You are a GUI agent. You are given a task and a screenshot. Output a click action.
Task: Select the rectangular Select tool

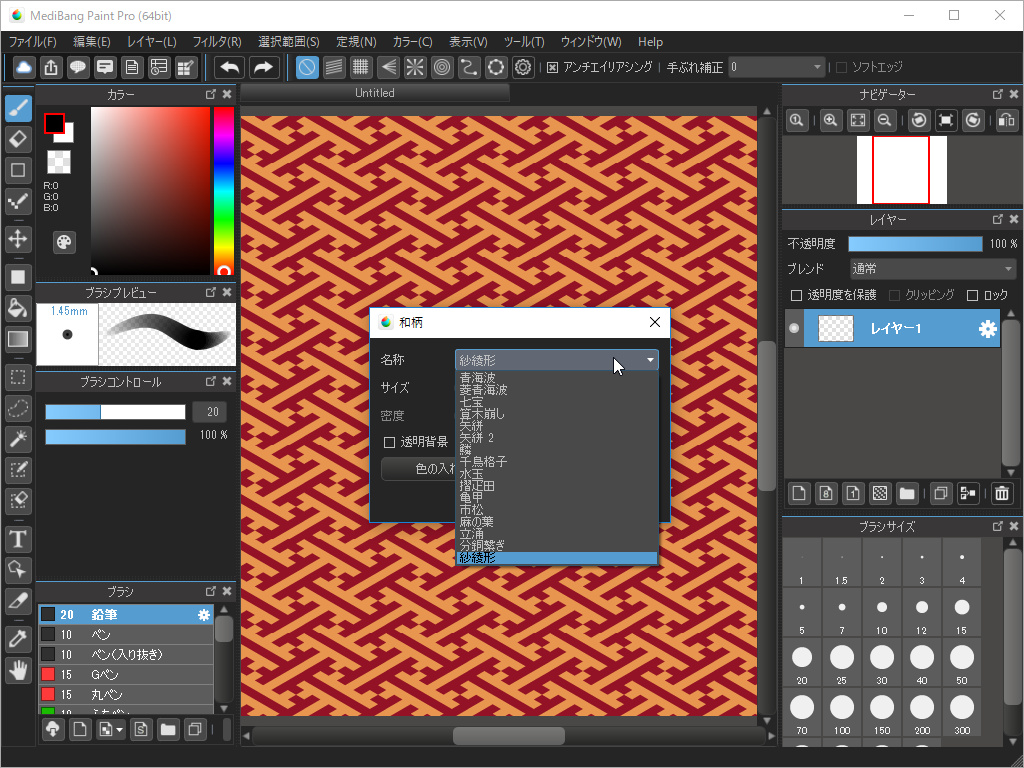[x=18, y=377]
